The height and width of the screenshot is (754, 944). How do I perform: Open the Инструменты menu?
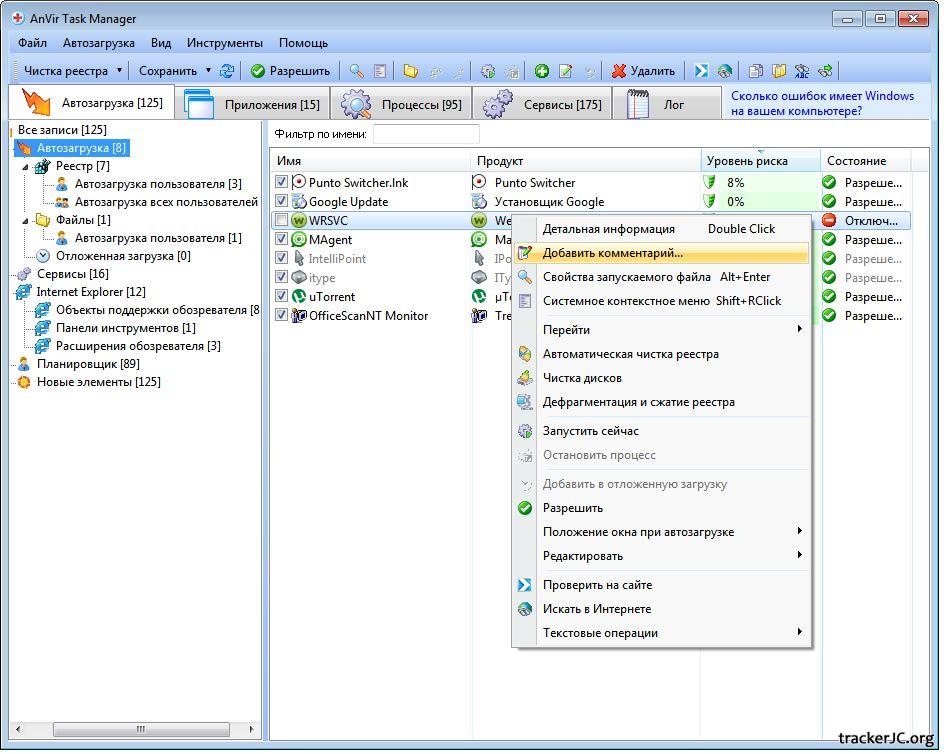224,43
